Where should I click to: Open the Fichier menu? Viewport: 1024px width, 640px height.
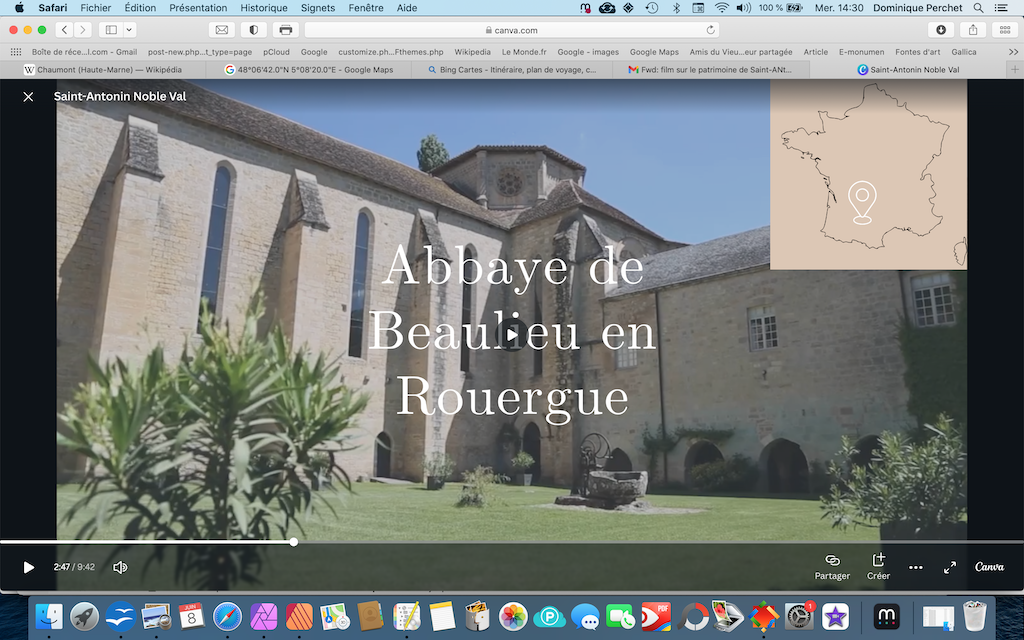click(x=95, y=8)
